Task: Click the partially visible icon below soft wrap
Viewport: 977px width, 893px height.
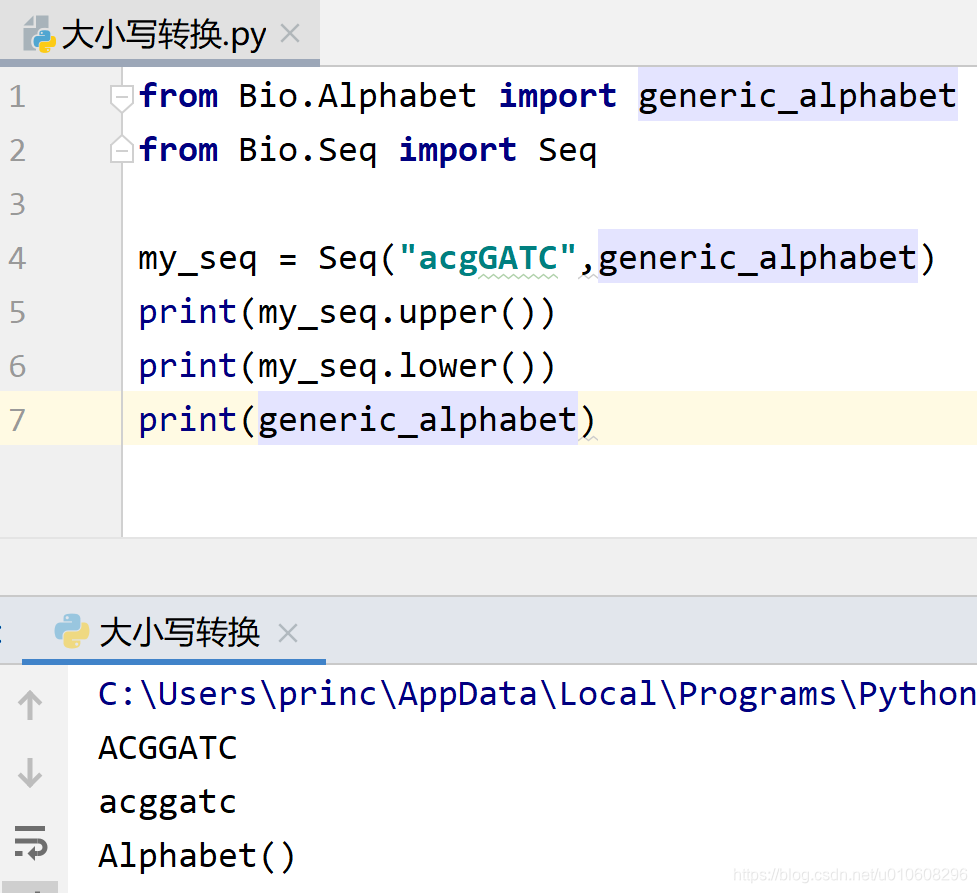Action: [31, 886]
